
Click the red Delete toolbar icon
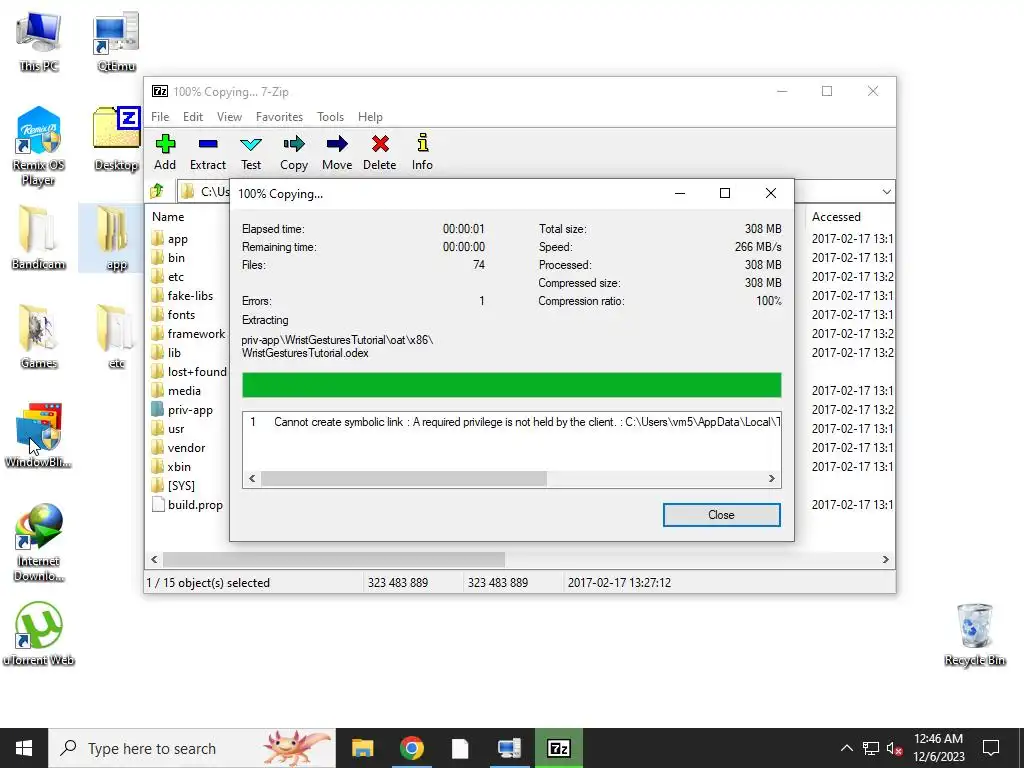pos(379,152)
